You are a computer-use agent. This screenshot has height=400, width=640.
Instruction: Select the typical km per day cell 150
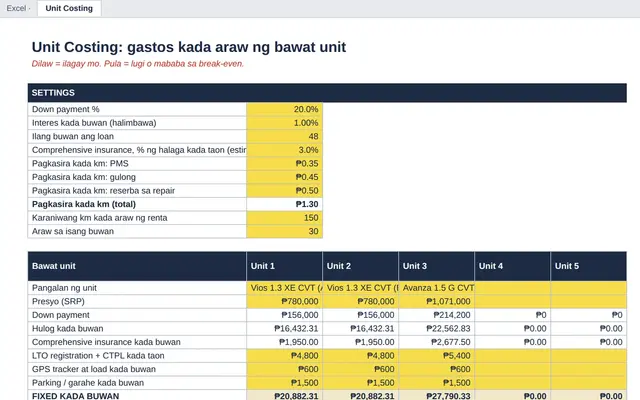284,218
